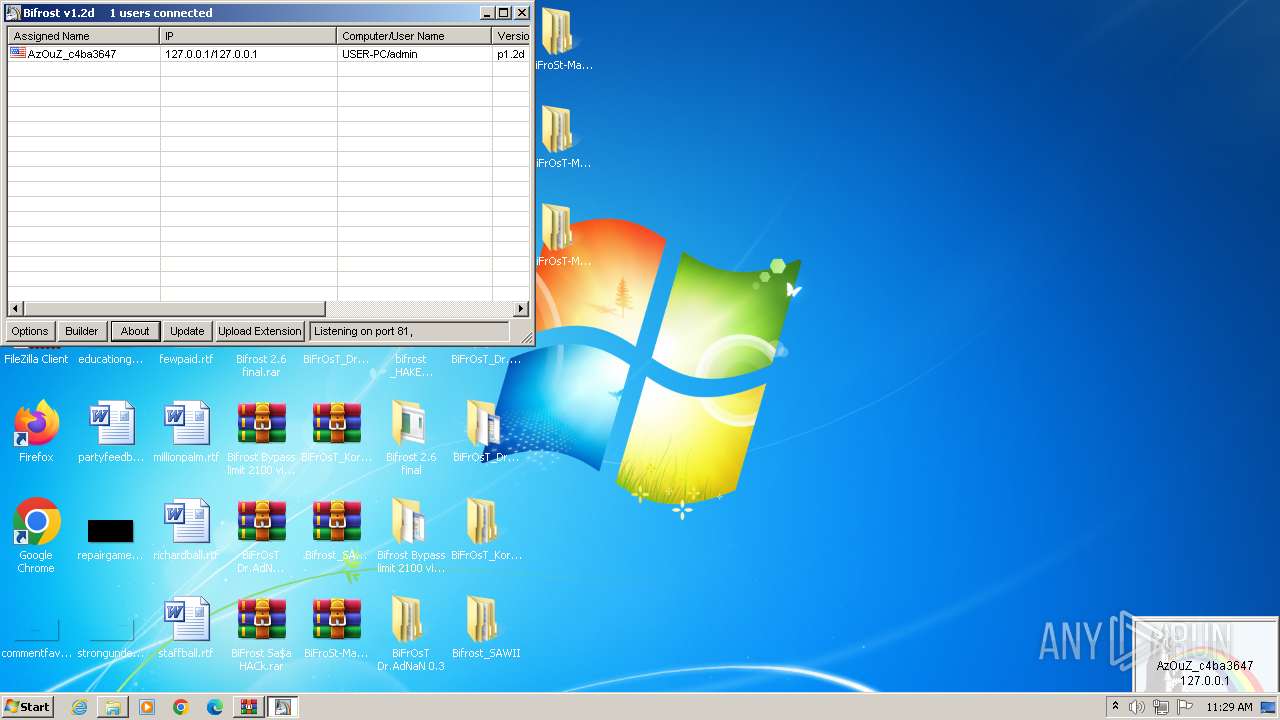Open Internet Explorer from the taskbar
1280x720 pixels.
coord(79,707)
